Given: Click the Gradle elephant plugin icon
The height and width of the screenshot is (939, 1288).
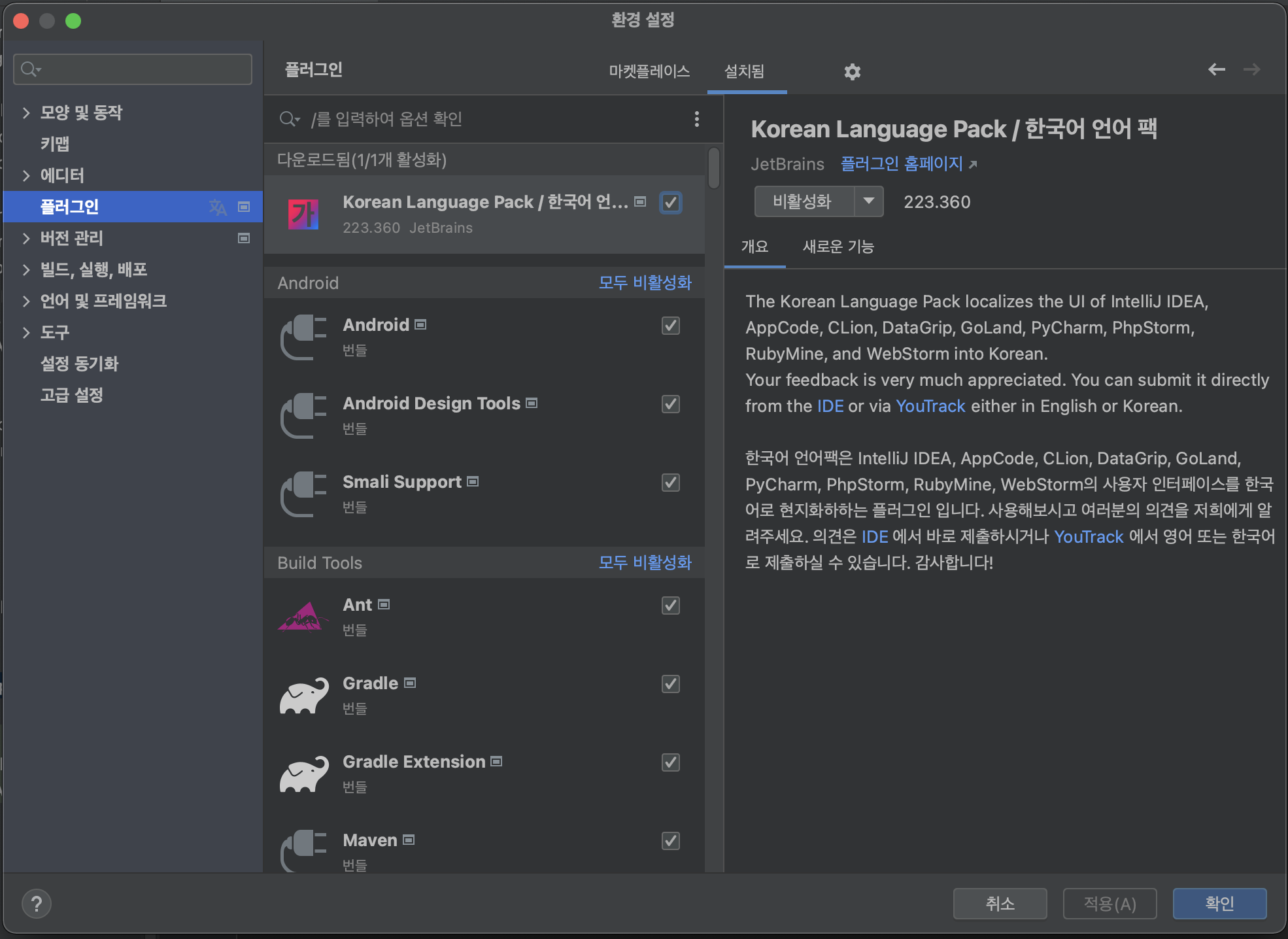Looking at the screenshot, I should click(303, 696).
